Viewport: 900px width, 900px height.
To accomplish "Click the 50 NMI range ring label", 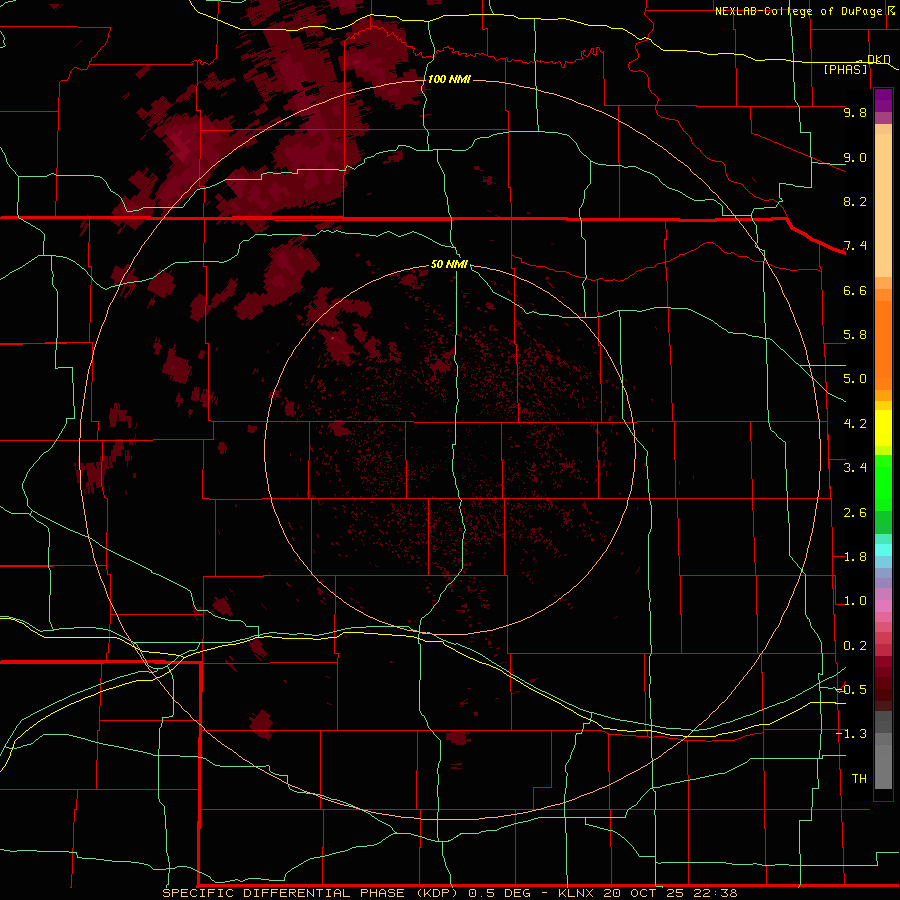I will [x=449, y=264].
